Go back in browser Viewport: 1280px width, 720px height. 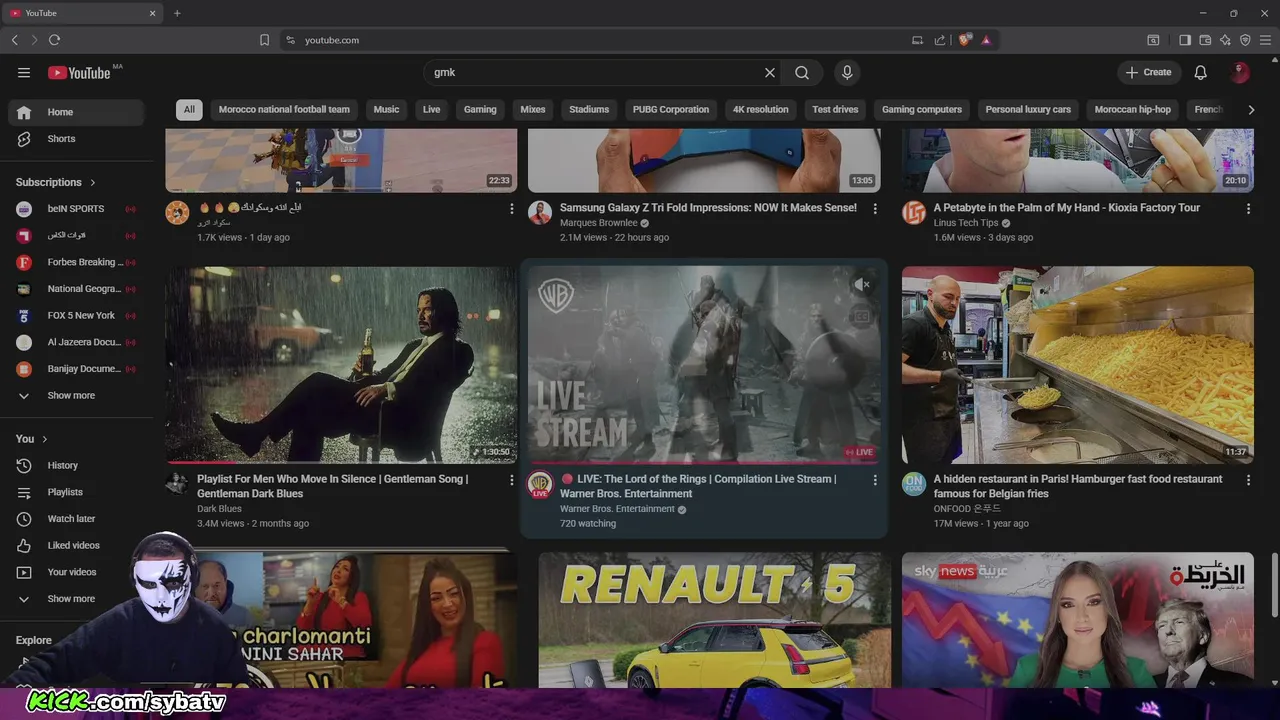(14, 40)
